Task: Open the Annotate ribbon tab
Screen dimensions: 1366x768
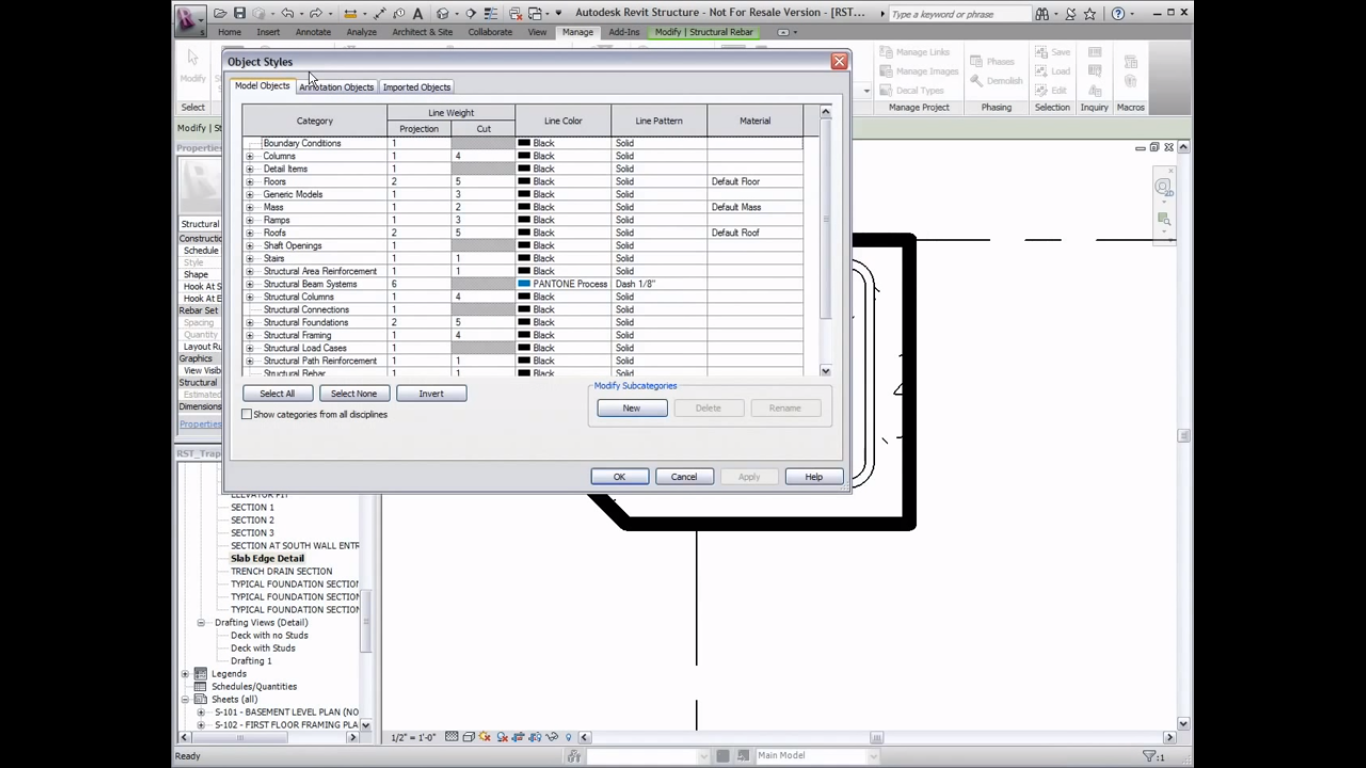Action: pos(313,32)
